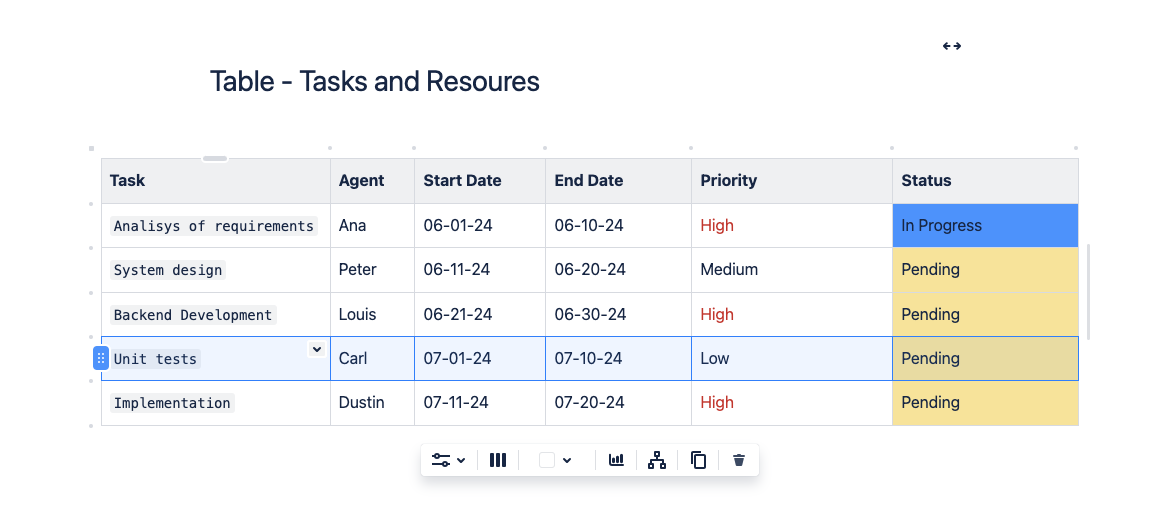Screen dimensions: 1157x514
Task: Click the distribute columns icon
Action: coord(498,460)
